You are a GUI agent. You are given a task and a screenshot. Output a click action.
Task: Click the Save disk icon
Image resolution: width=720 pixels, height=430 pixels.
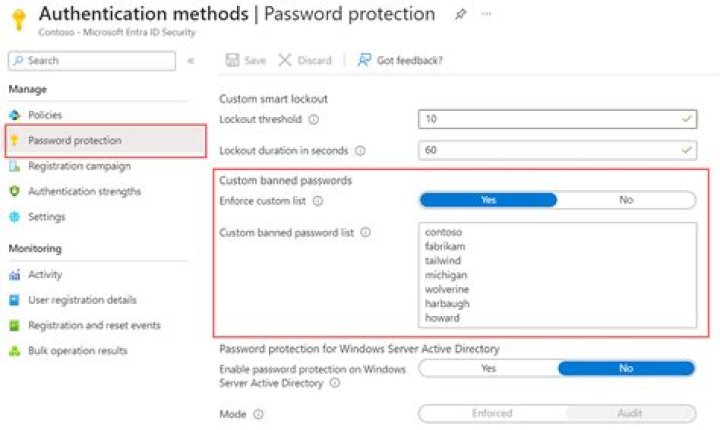pos(232,60)
